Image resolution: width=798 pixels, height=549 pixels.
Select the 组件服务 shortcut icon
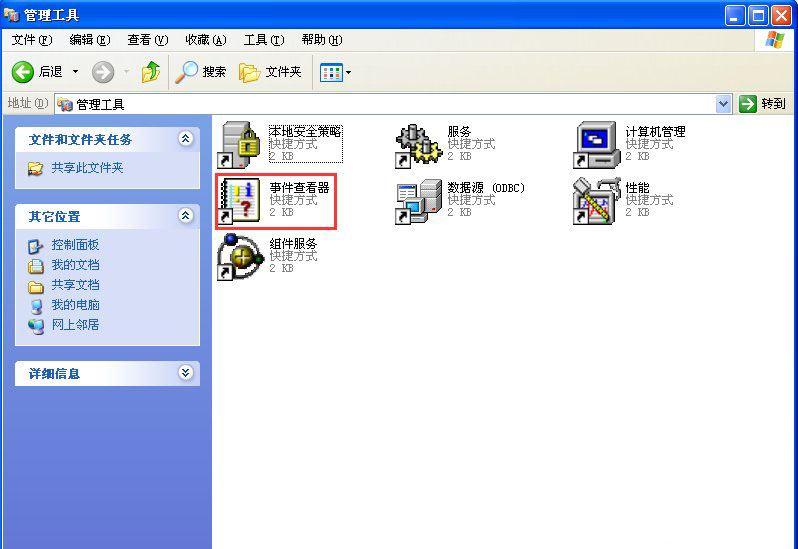[239, 256]
